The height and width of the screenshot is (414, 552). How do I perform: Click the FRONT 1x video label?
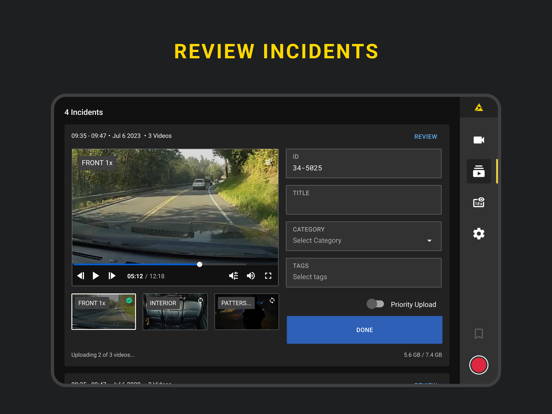tap(97, 163)
